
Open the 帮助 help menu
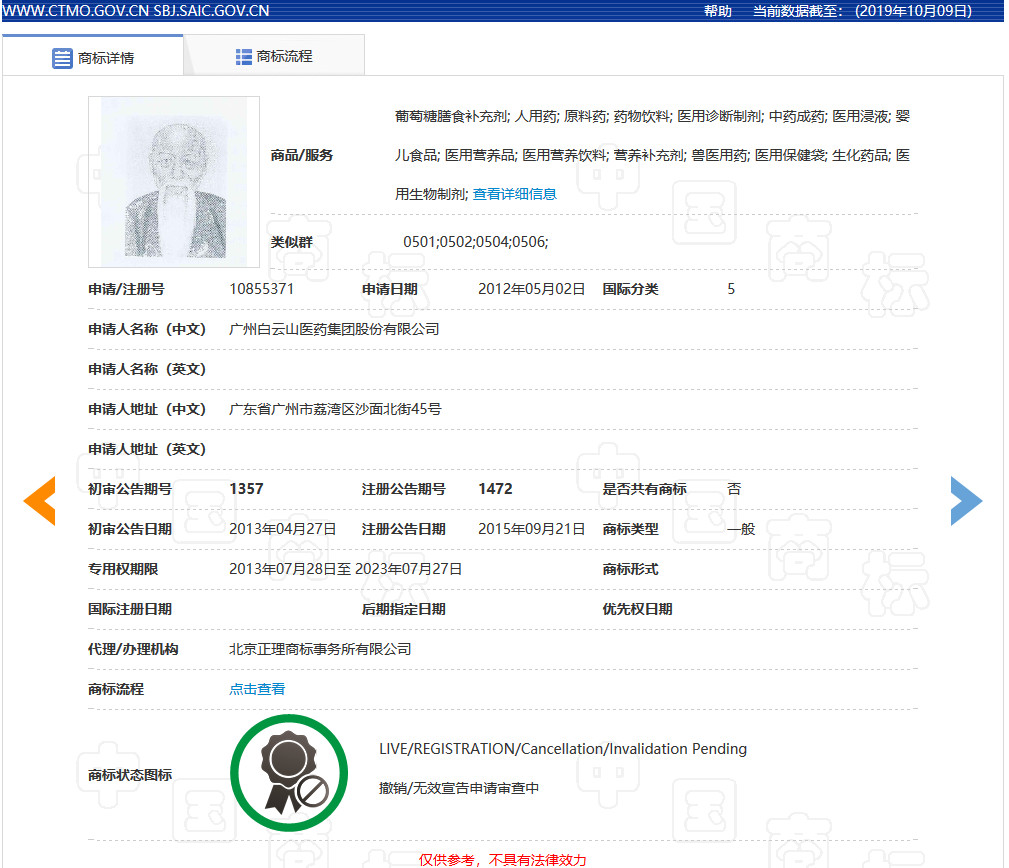click(x=717, y=11)
